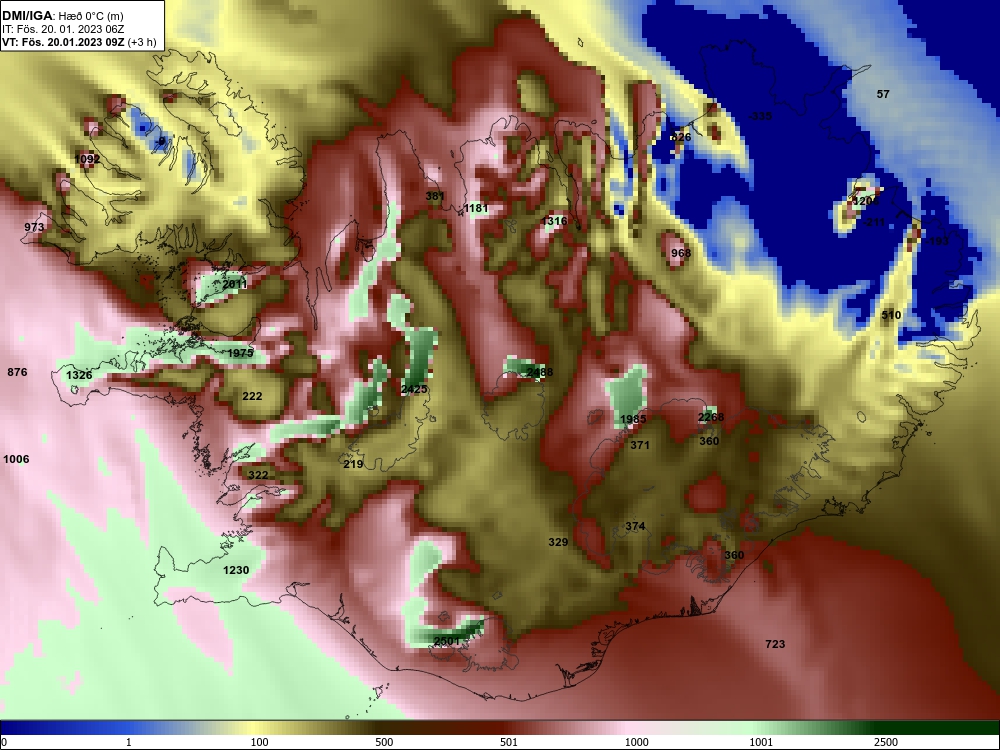Click the negative map value -193
The height and width of the screenshot is (750, 1000).
point(938,241)
